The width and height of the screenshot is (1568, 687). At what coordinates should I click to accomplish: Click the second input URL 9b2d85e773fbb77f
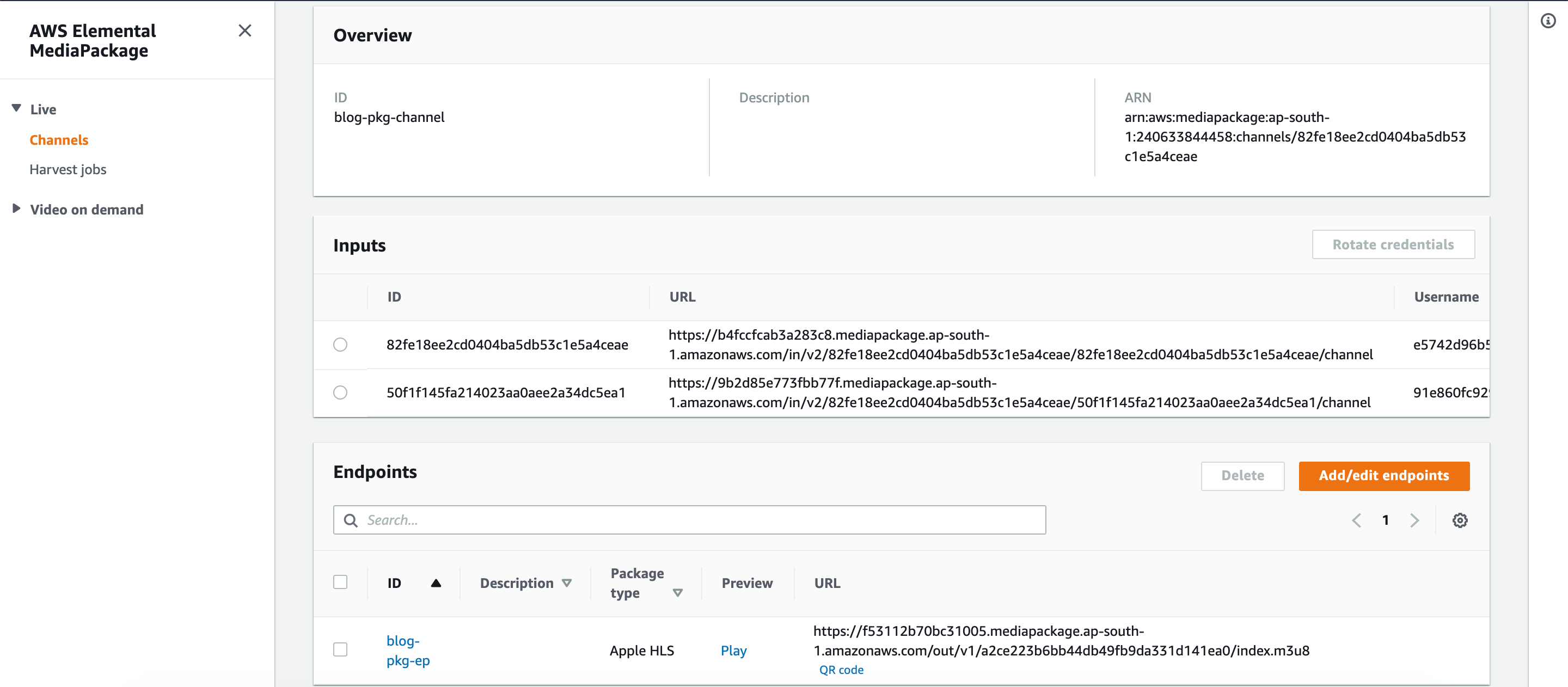[x=1020, y=392]
